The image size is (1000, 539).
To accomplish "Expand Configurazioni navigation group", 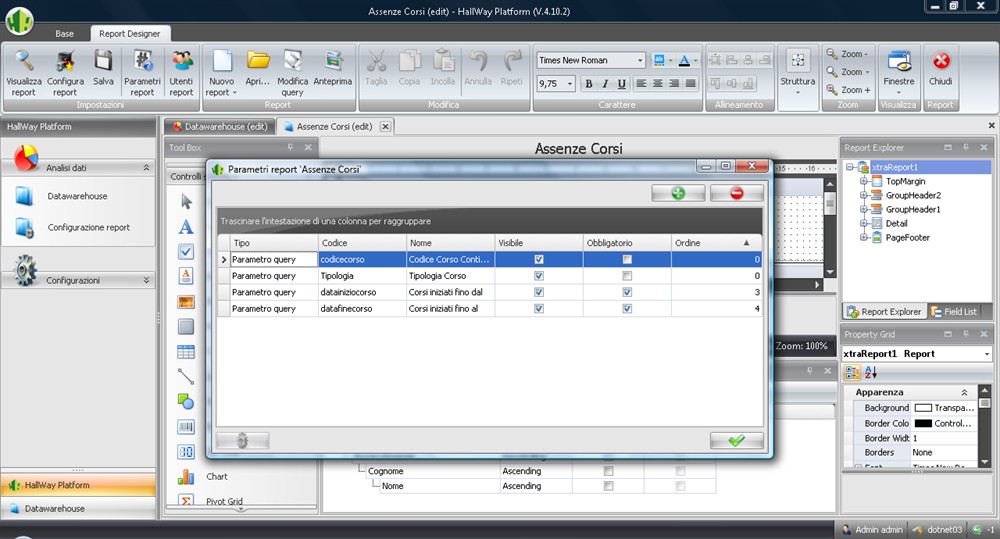I will [x=146, y=280].
